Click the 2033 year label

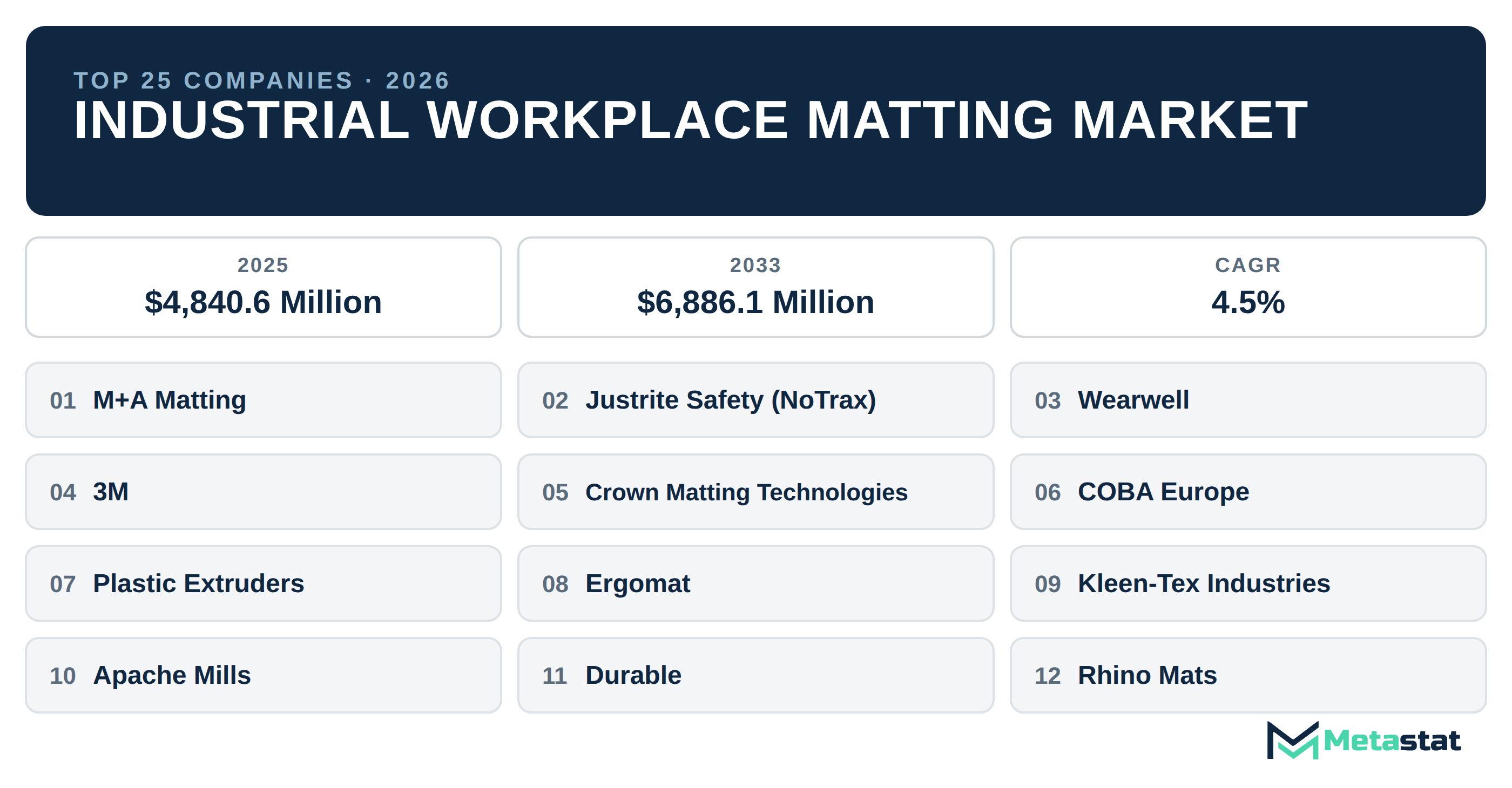coord(755,265)
